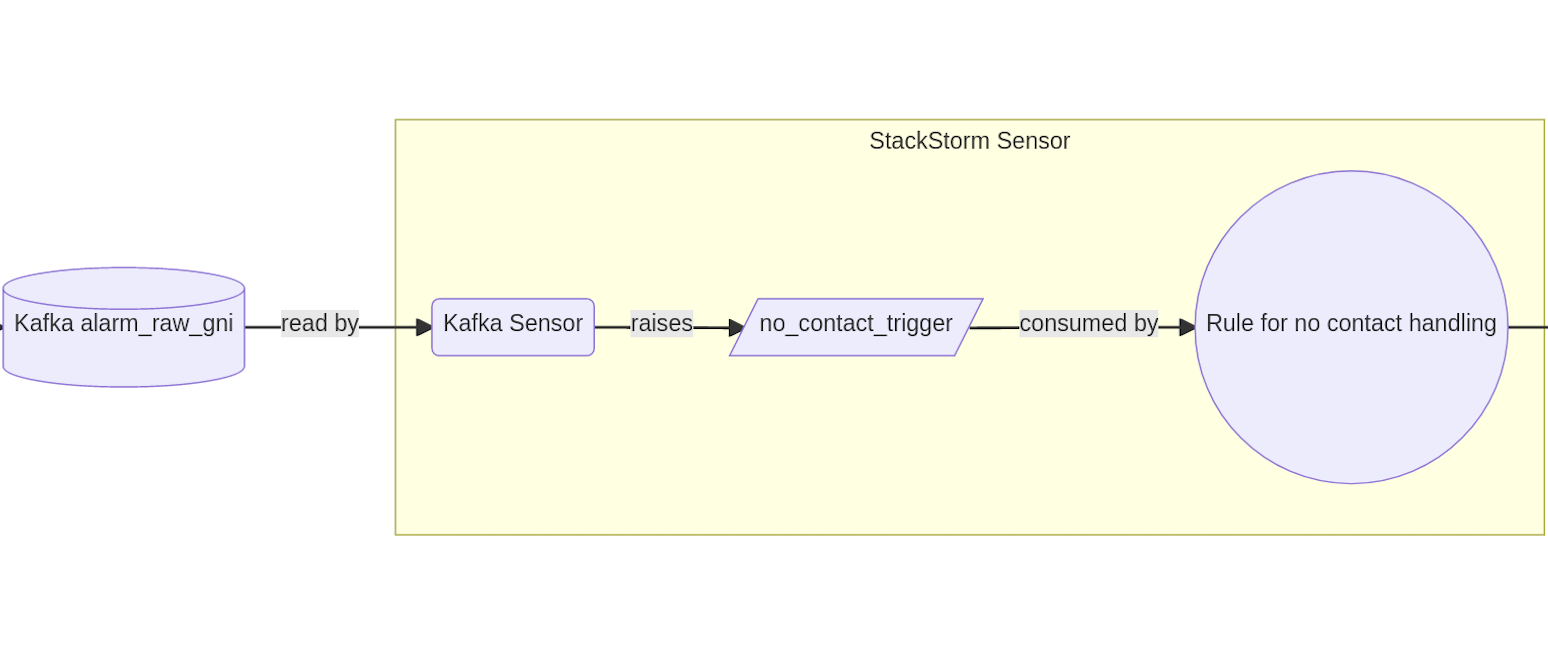Click the line between no_contact_trigger and "consumed by"
Screen dimensions: 1548x668
click(995, 327)
